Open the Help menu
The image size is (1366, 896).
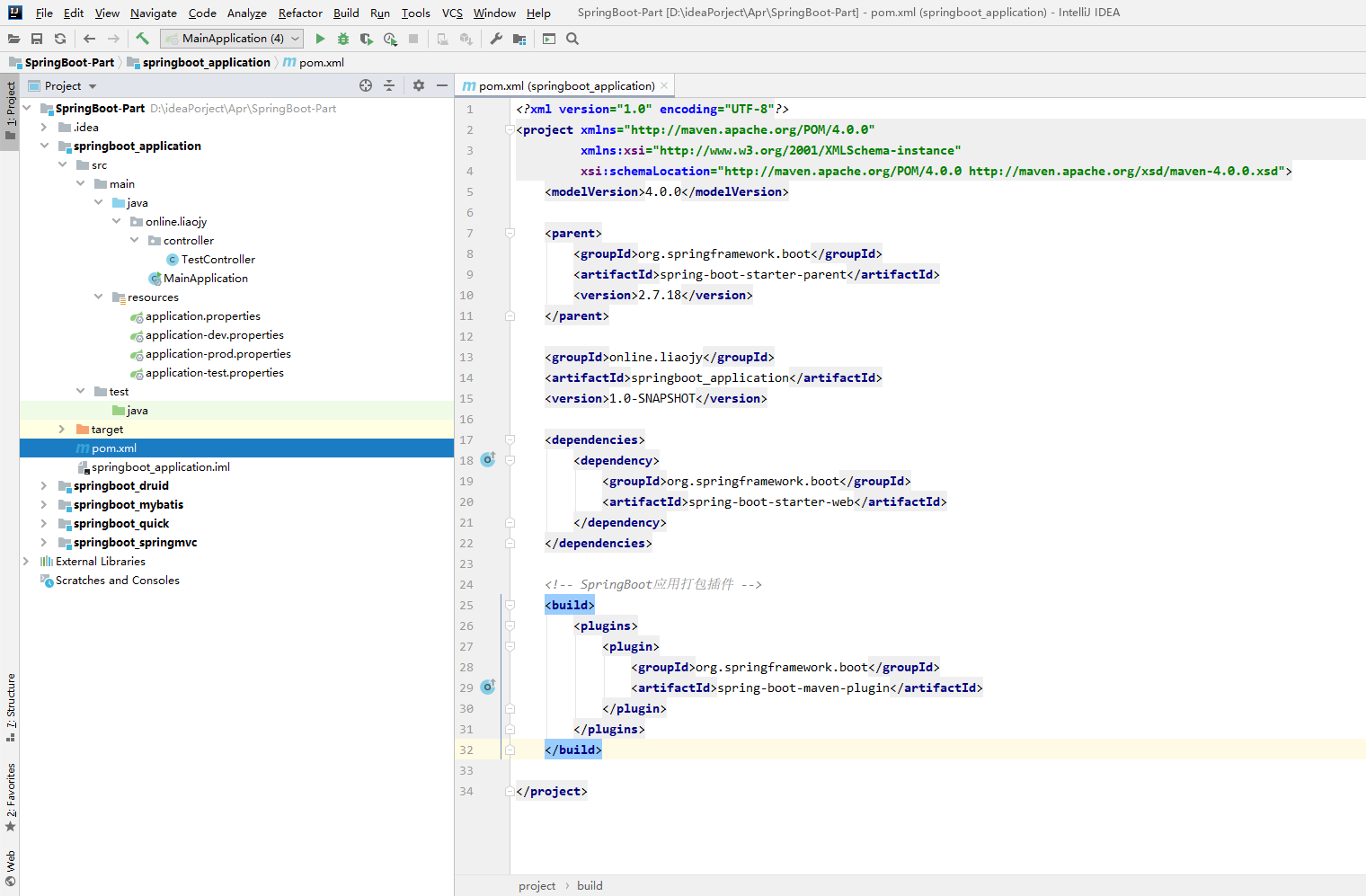point(538,13)
